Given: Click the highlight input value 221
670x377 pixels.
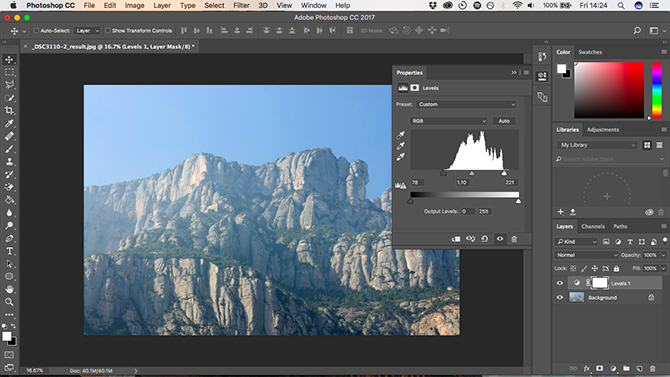Looking at the screenshot, I should (510, 182).
